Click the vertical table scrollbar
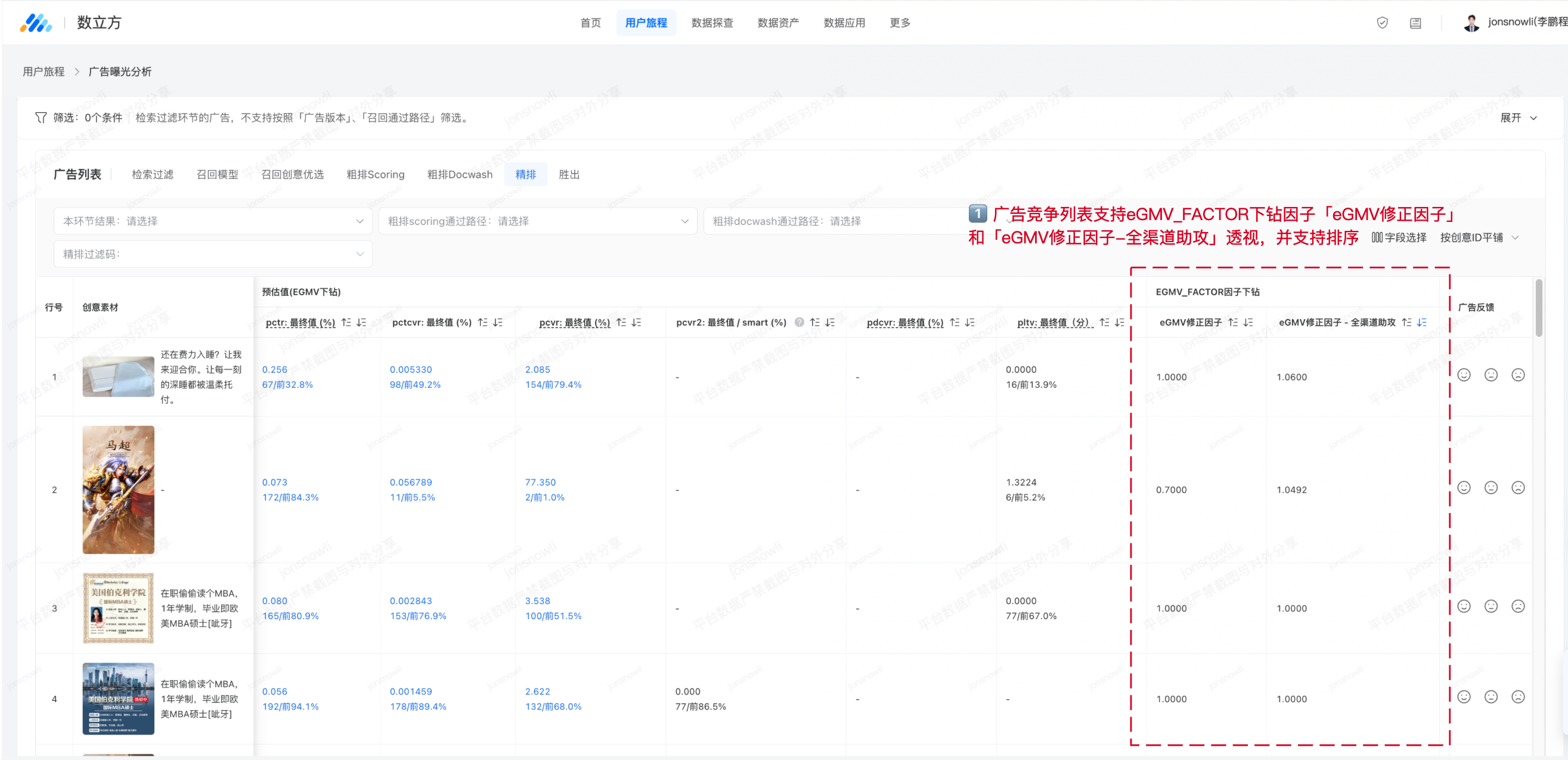The height and width of the screenshot is (760, 1568). [1538, 308]
